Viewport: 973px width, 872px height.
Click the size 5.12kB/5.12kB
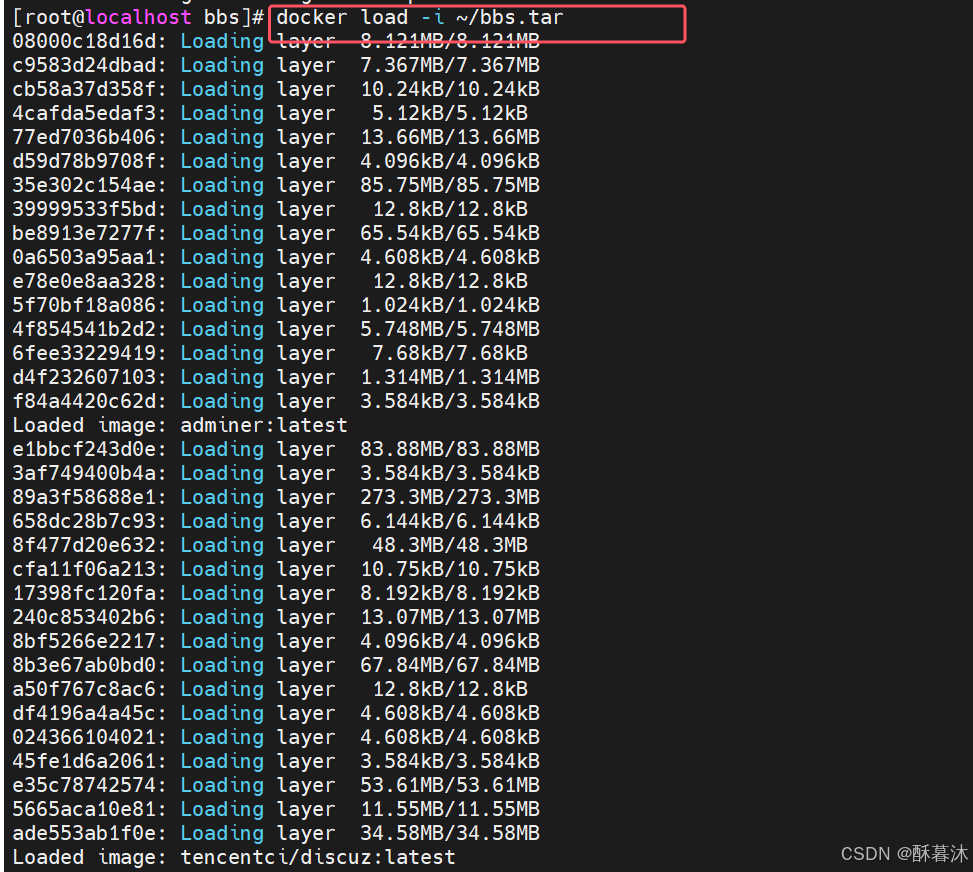tap(450, 114)
